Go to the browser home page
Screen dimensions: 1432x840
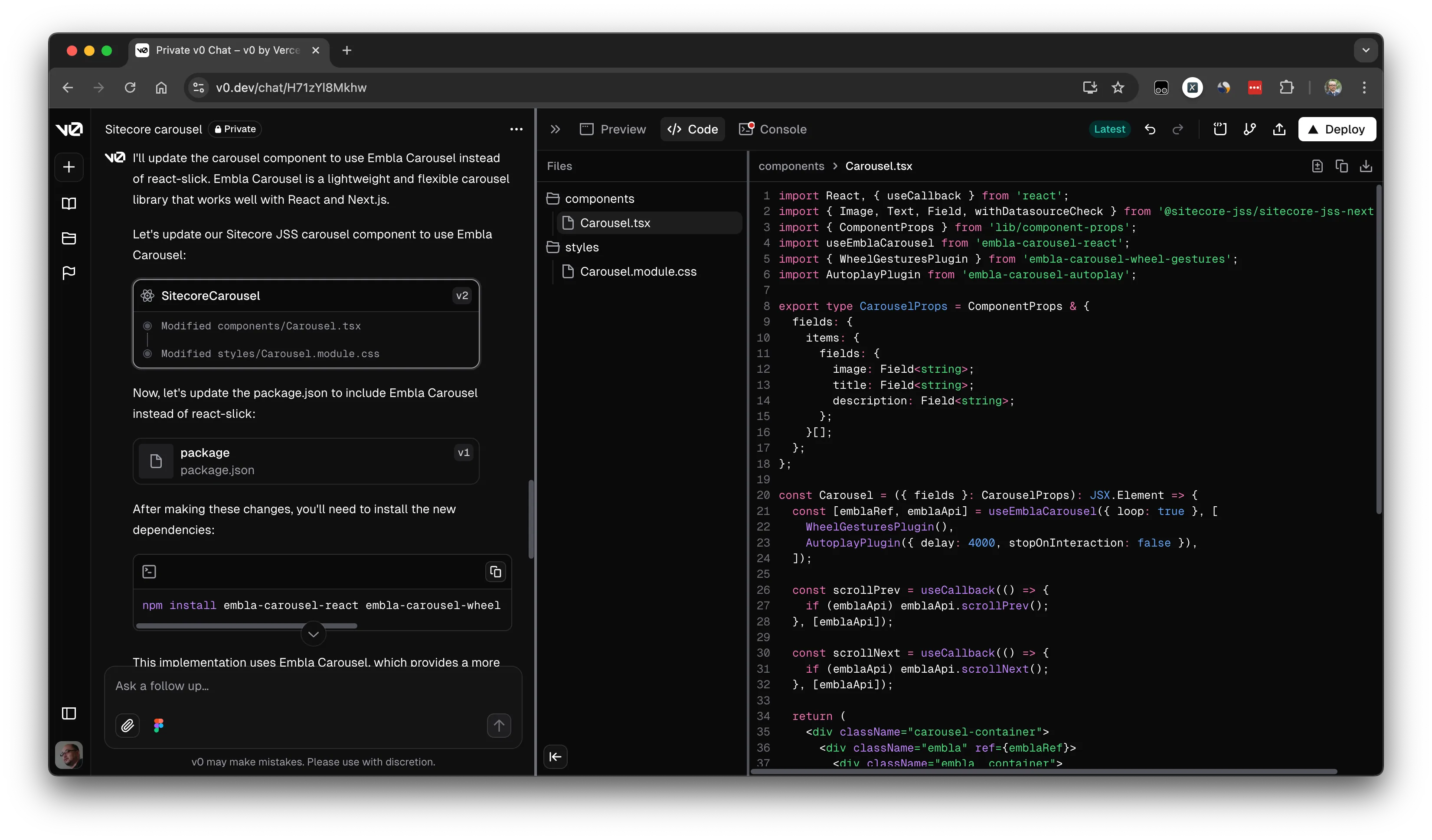click(x=161, y=88)
